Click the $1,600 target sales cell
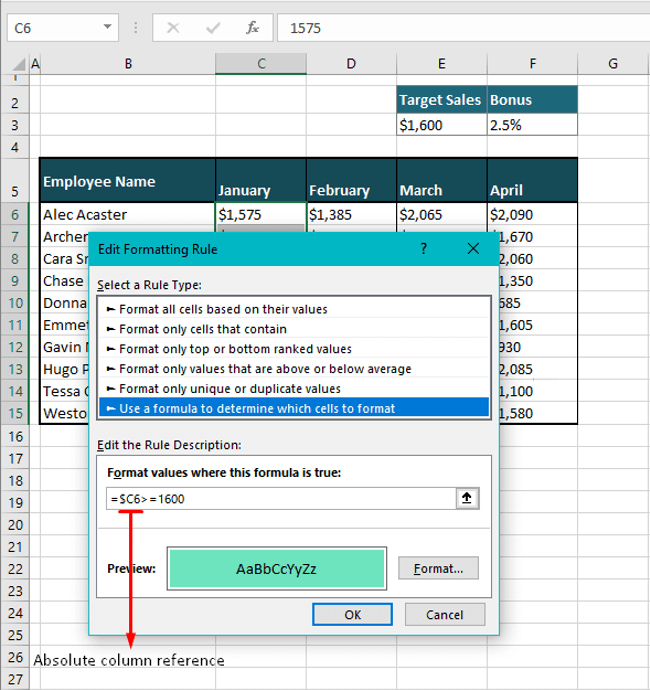Screen dimensions: 650x690 [441, 125]
